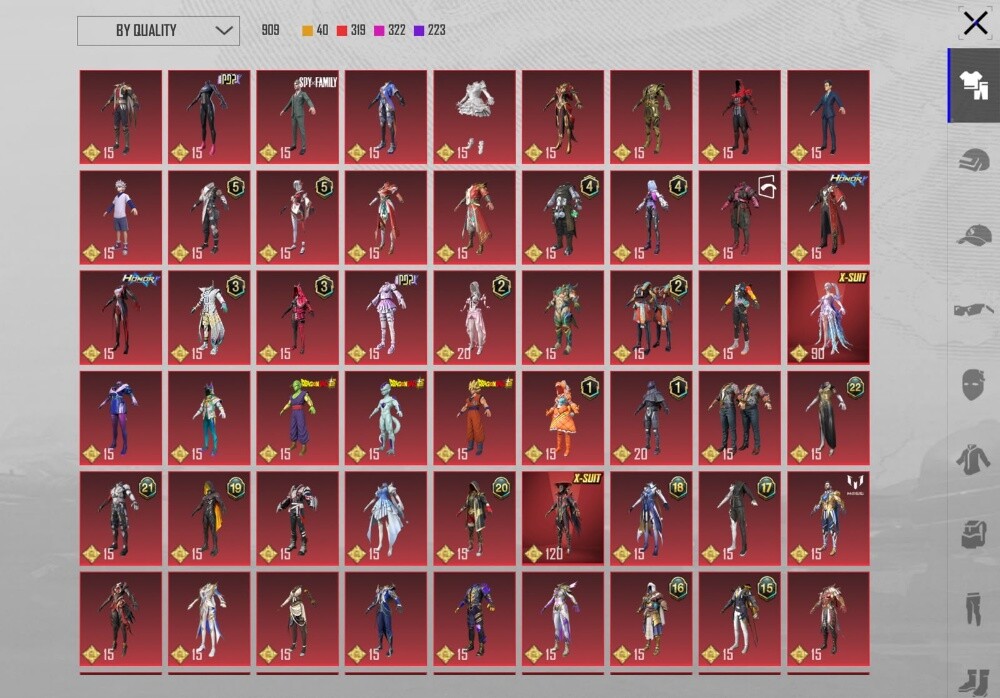Select the outfit with badge 16
The image size is (1000, 698).
click(651, 619)
